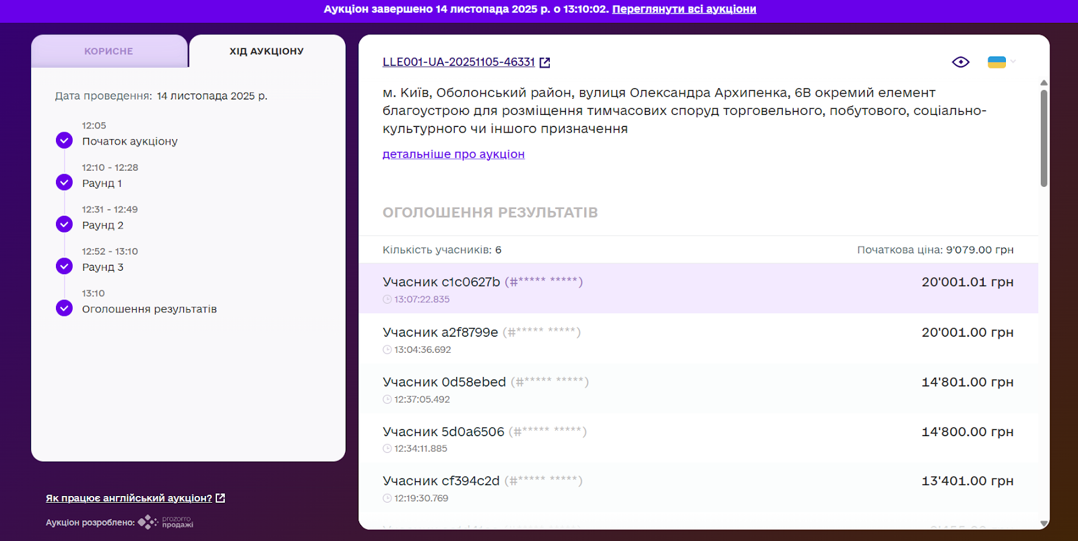Select the Учасник a2f8799e bid row
The width and height of the screenshot is (1078, 541).
pyautogui.click(x=698, y=339)
